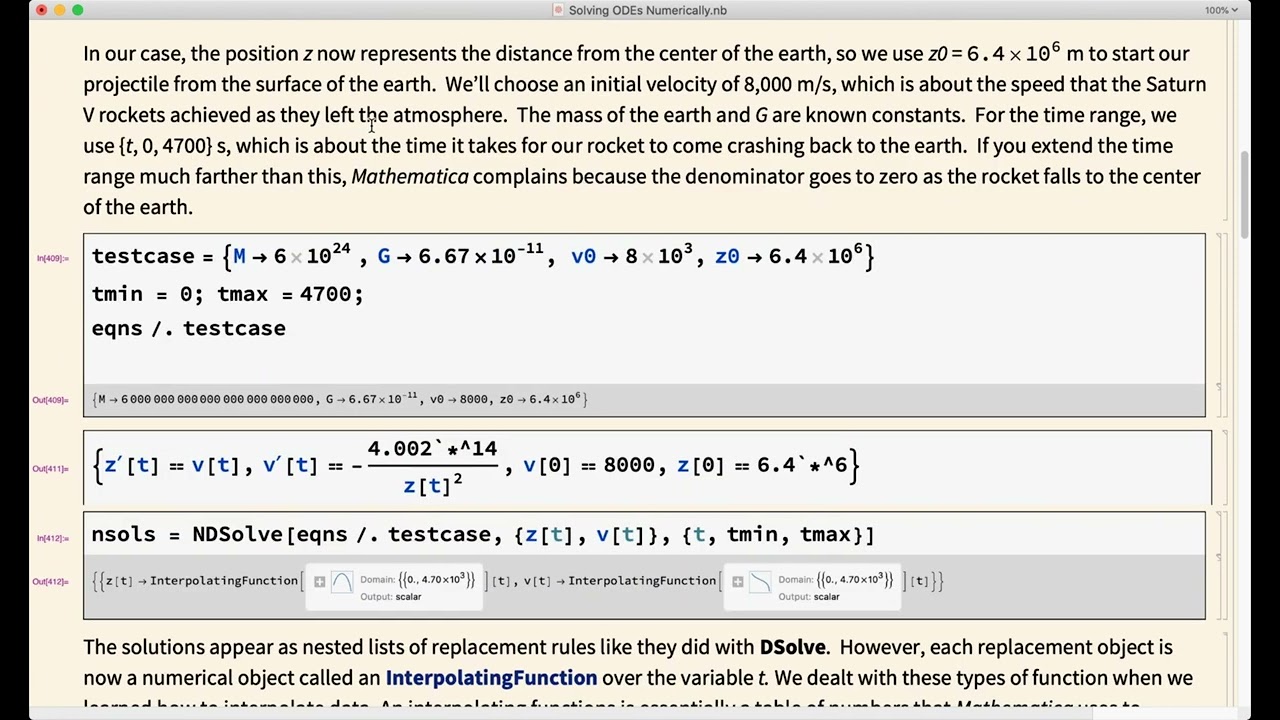The width and height of the screenshot is (1280, 720).
Task: Click the z0 → 6.4 × 10^6 rule in input
Action: pos(788,256)
